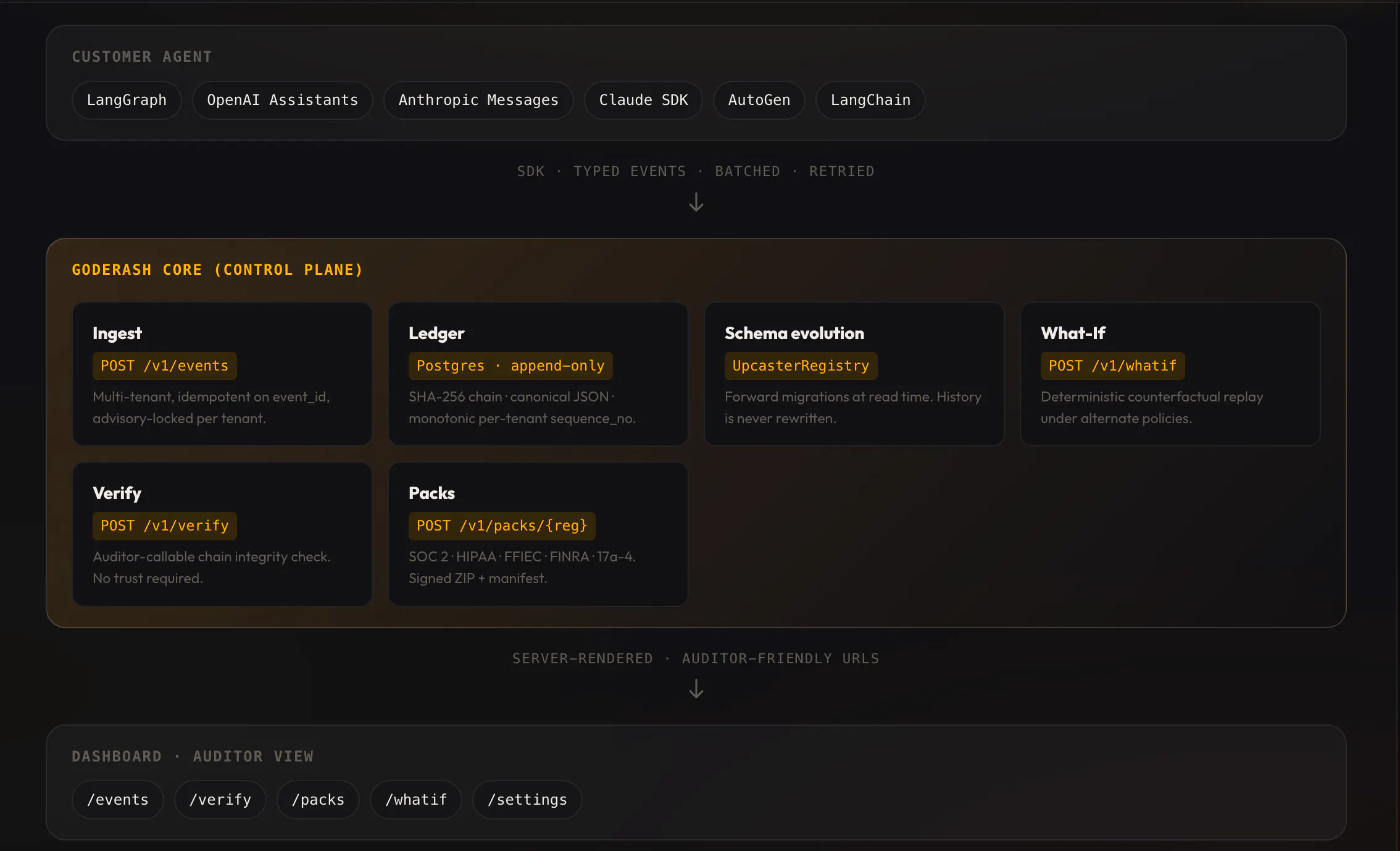Click the POST /v1/events code tag
Viewport: 1400px width, 851px height.
(165, 366)
